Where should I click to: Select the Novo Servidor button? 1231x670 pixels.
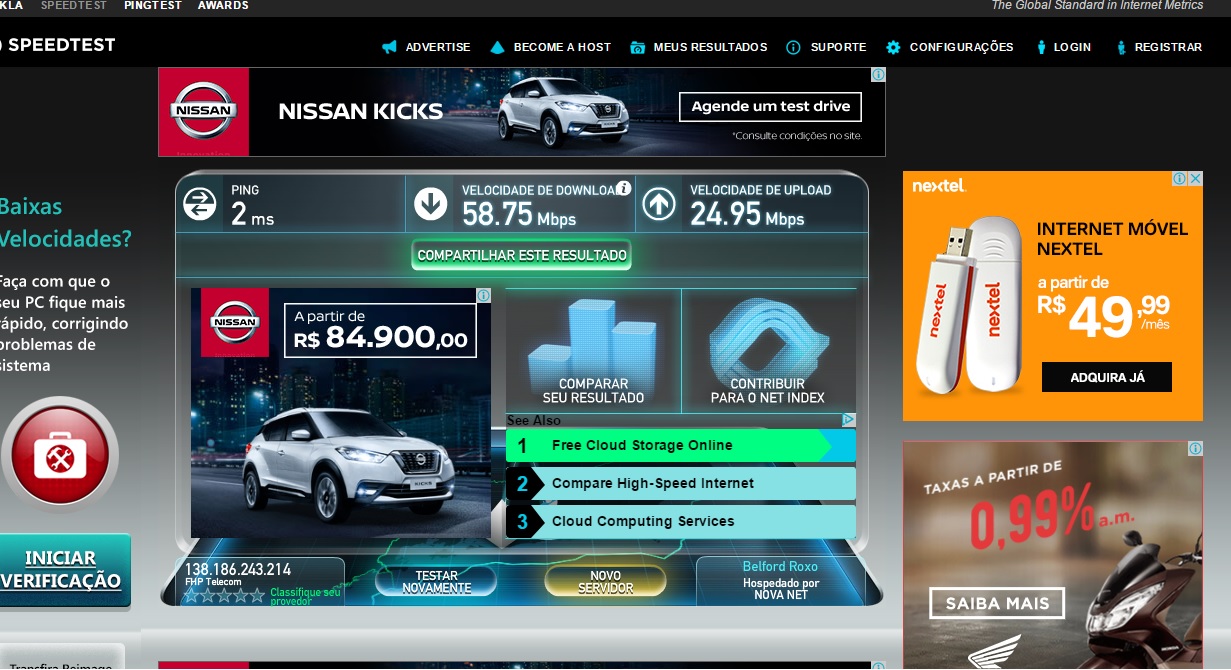[605, 582]
